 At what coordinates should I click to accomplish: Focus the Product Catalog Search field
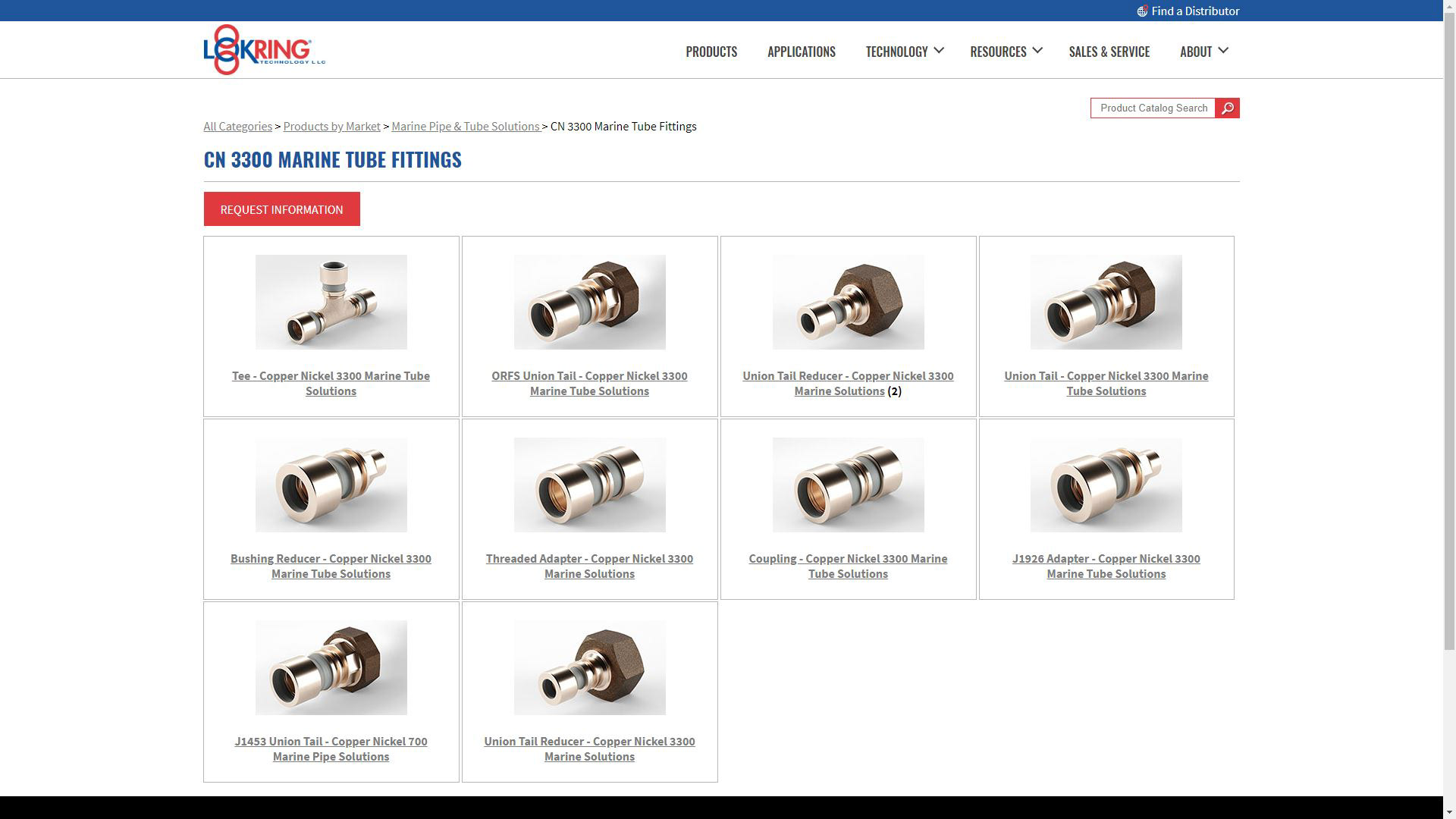point(1153,108)
